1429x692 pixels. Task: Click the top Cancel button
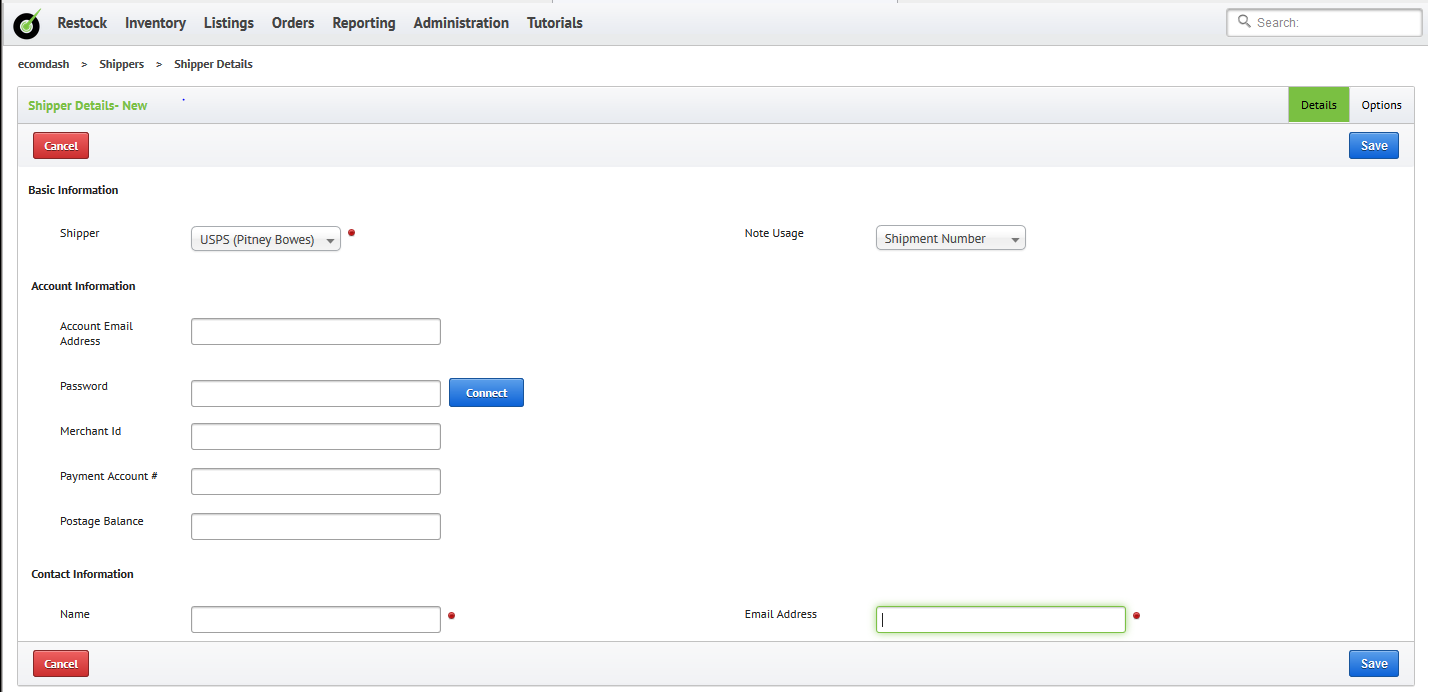[61, 146]
